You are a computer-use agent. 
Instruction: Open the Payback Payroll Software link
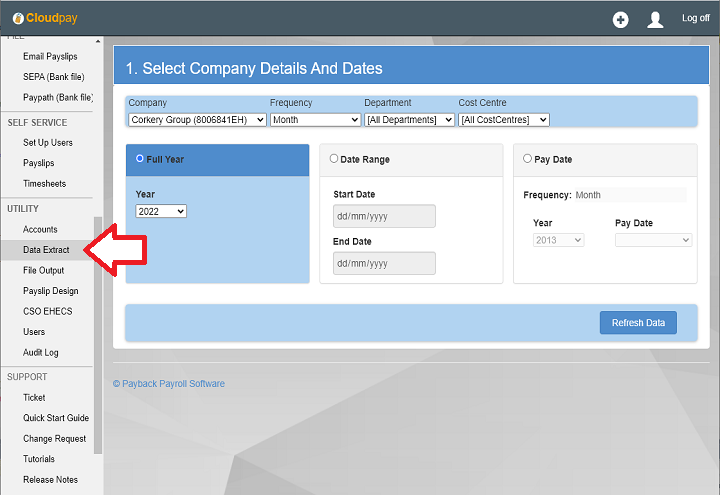click(169, 384)
